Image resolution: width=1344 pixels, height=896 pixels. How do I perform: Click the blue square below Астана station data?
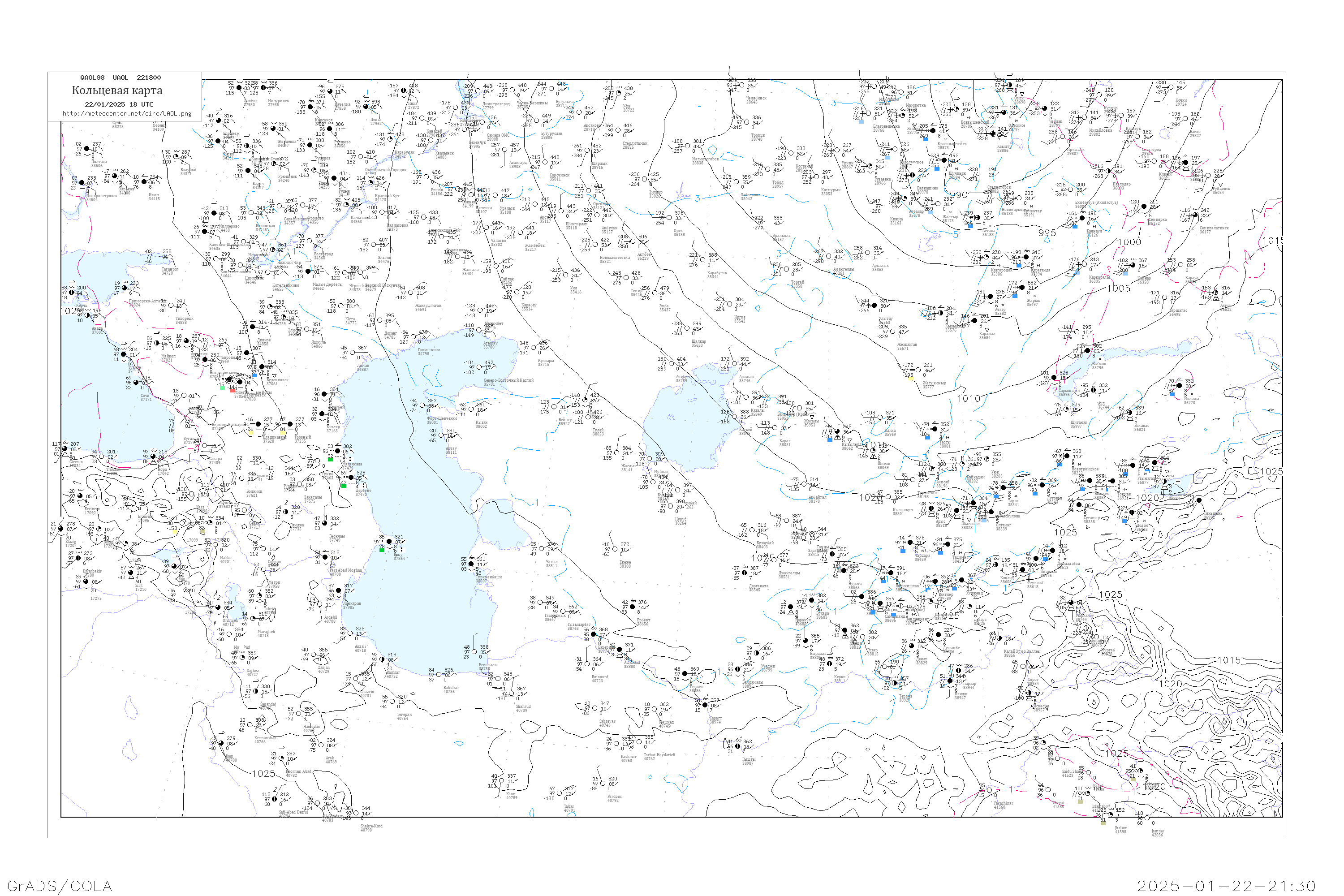click(x=971, y=226)
